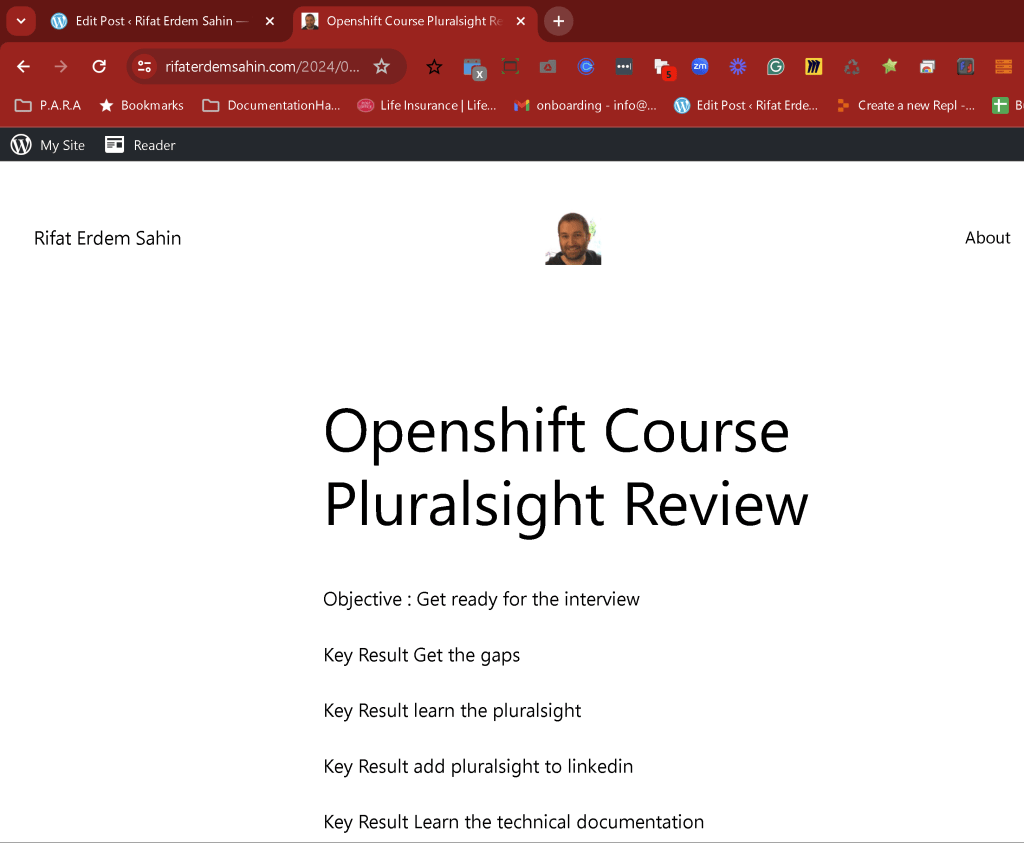Select the Openshift Course Pluralsight Review tab
Viewport: 1024px width, 843px height.
tap(415, 21)
